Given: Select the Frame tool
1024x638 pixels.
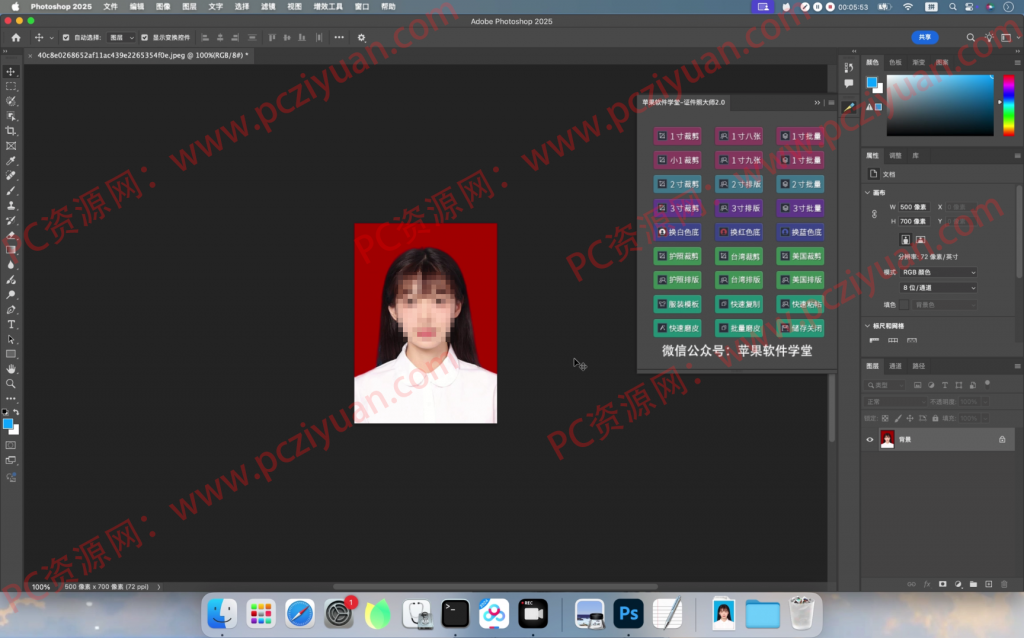Looking at the screenshot, I should pos(11,146).
